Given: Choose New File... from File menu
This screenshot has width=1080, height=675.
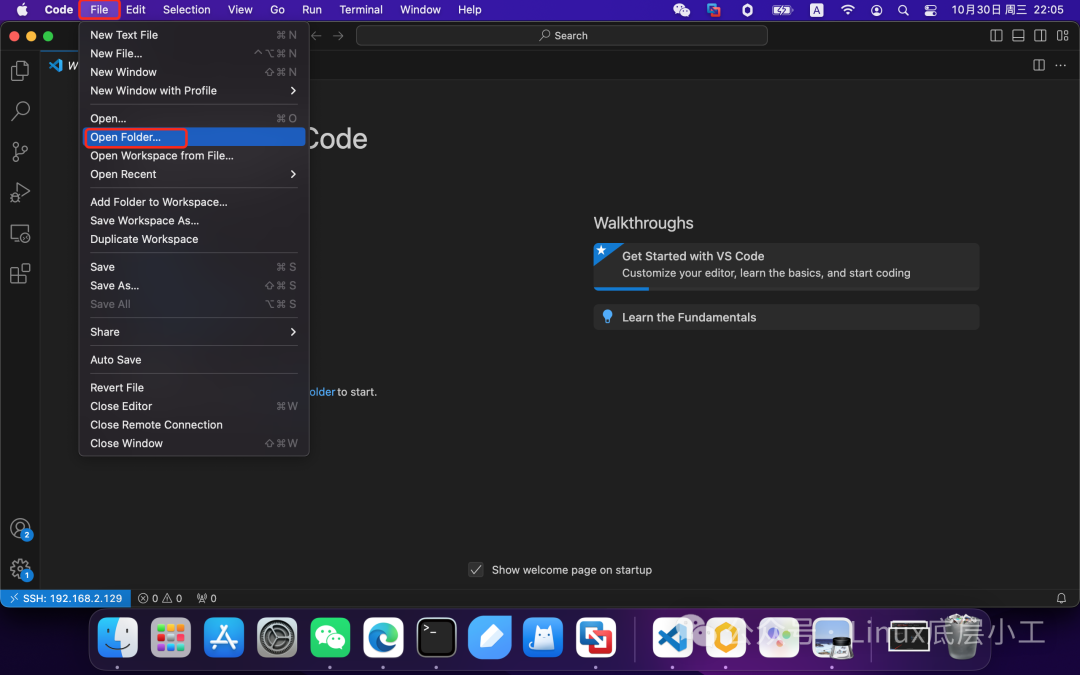Looking at the screenshot, I should click(x=194, y=53).
